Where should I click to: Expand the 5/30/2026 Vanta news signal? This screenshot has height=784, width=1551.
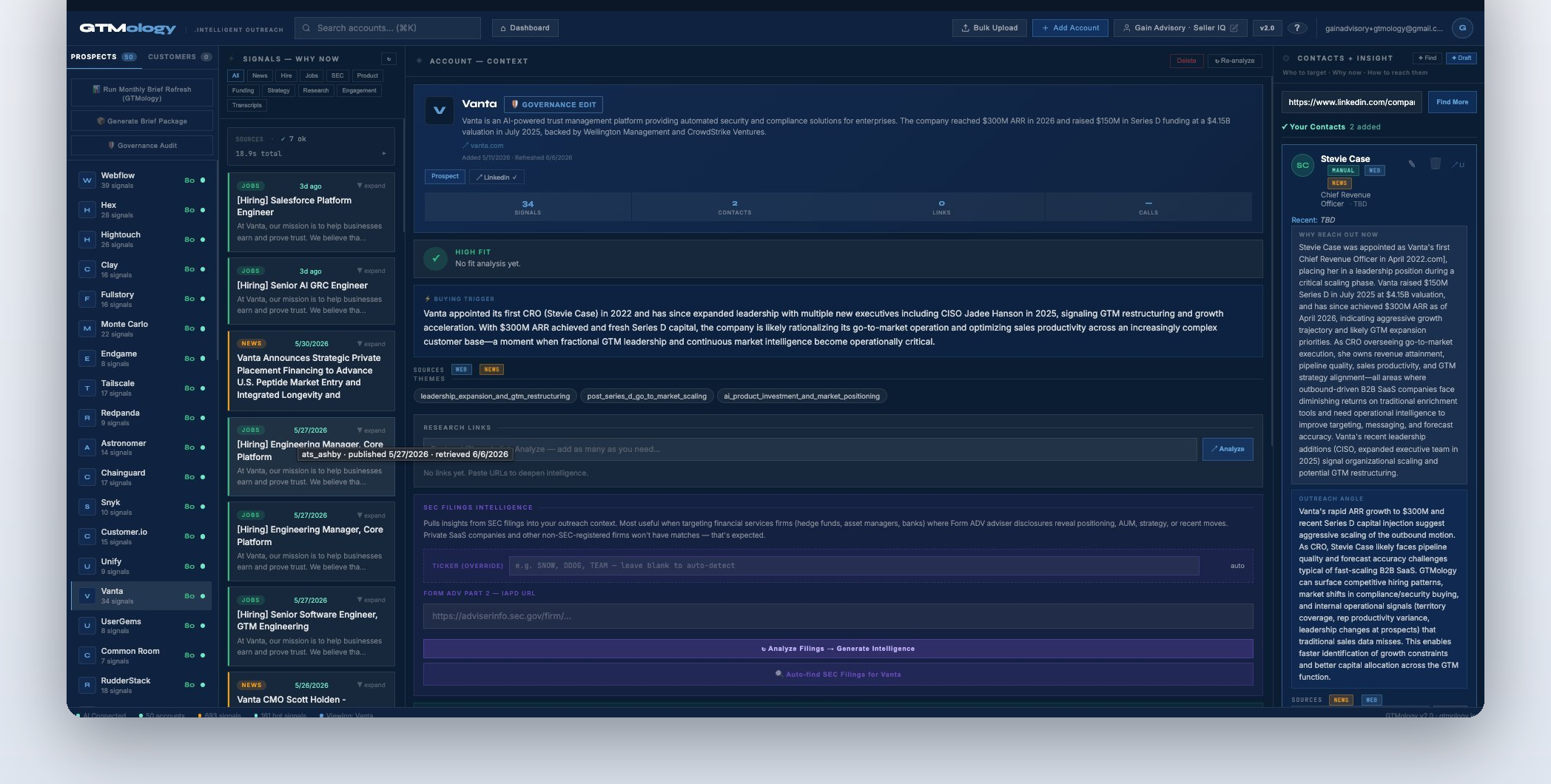(x=371, y=344)
